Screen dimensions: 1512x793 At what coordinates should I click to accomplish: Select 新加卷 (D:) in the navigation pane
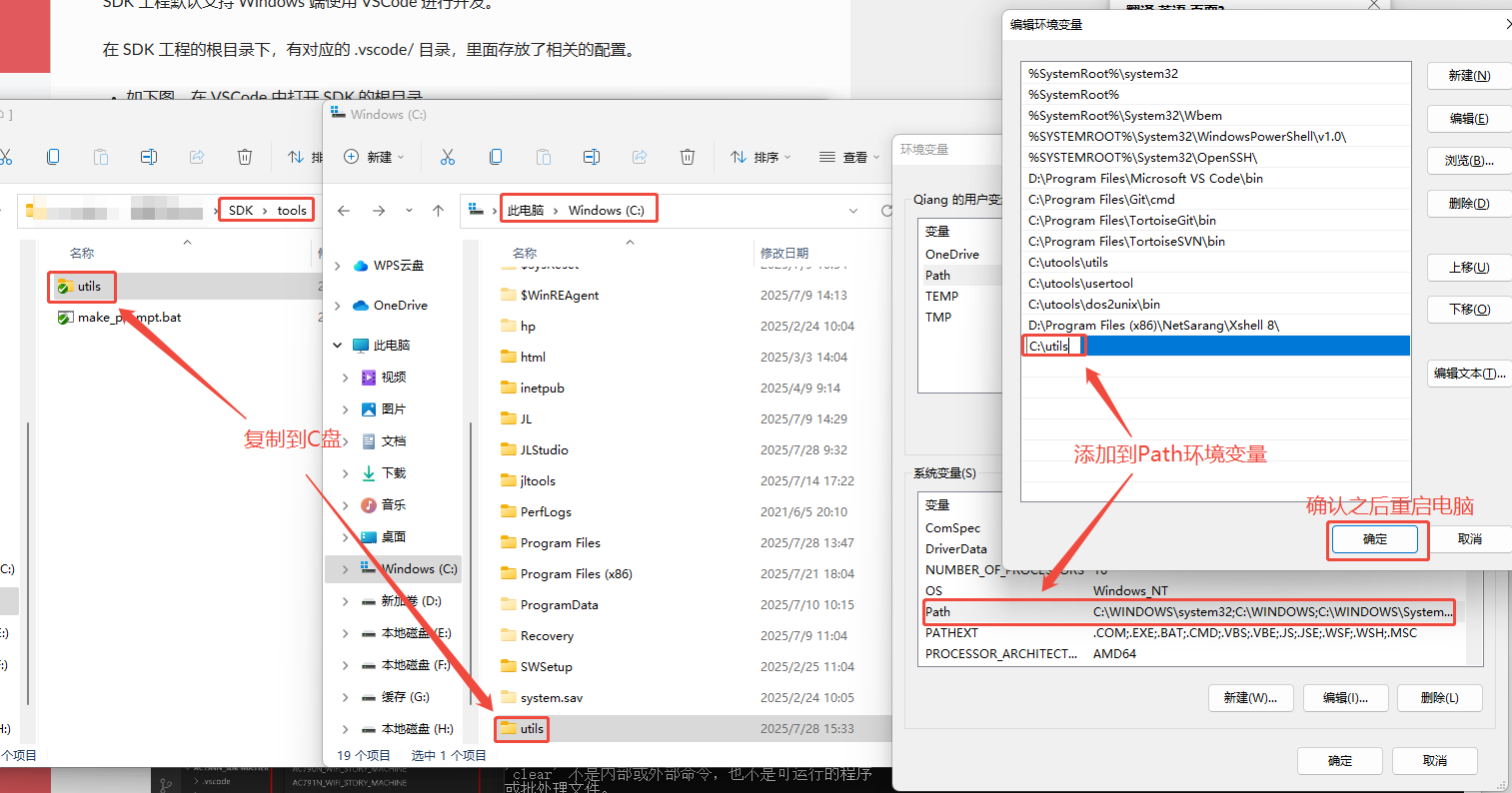tap(401, 601)
